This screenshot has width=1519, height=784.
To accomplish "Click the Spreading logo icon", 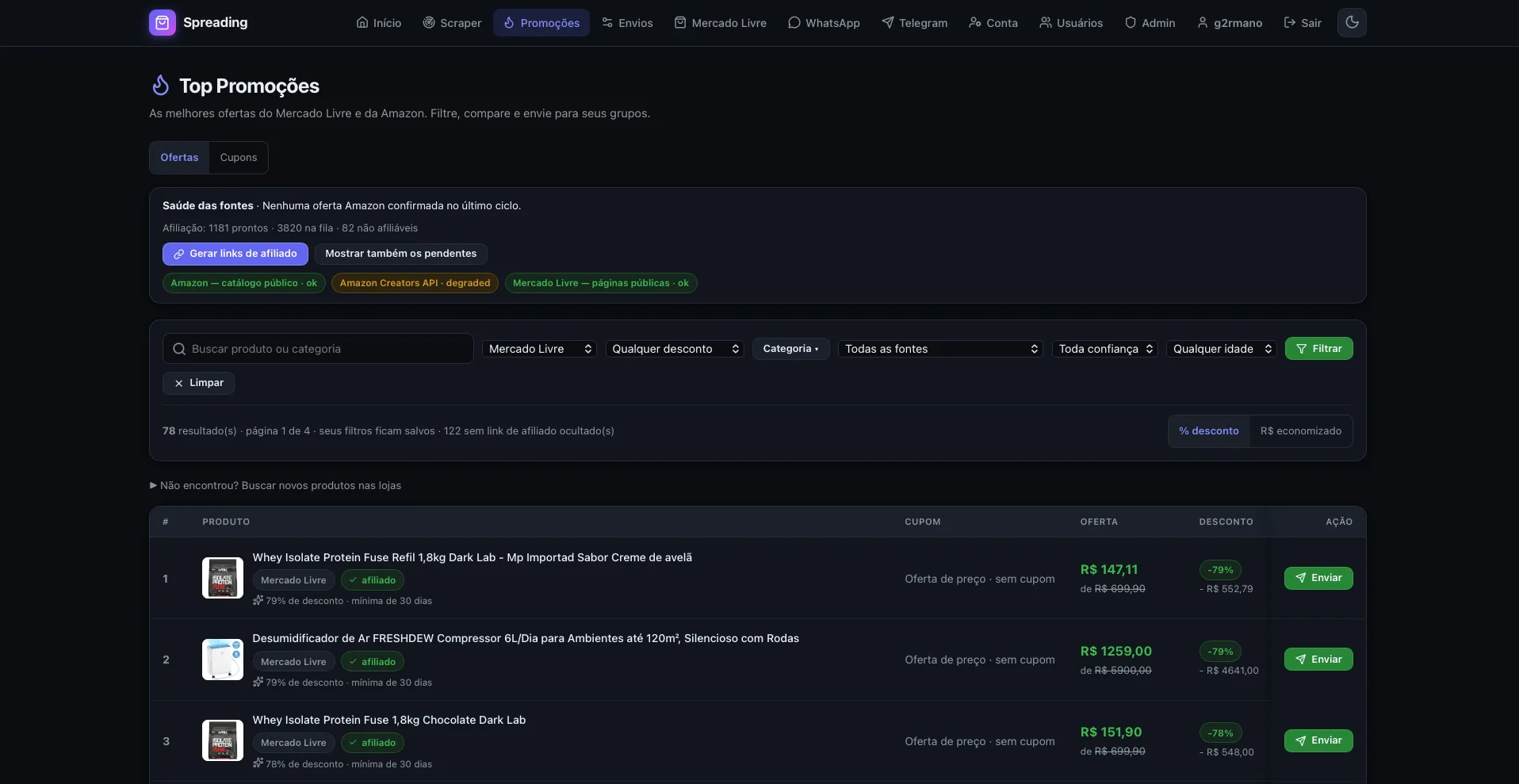I will coord(163,22).
